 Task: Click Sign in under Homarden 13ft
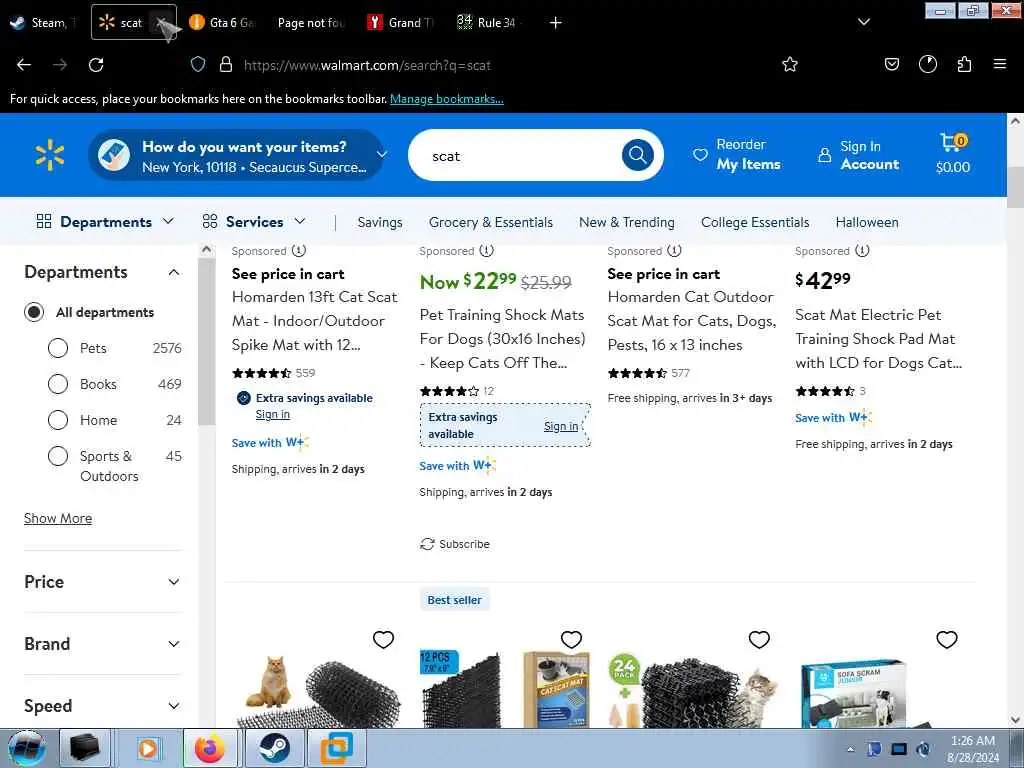273,415
